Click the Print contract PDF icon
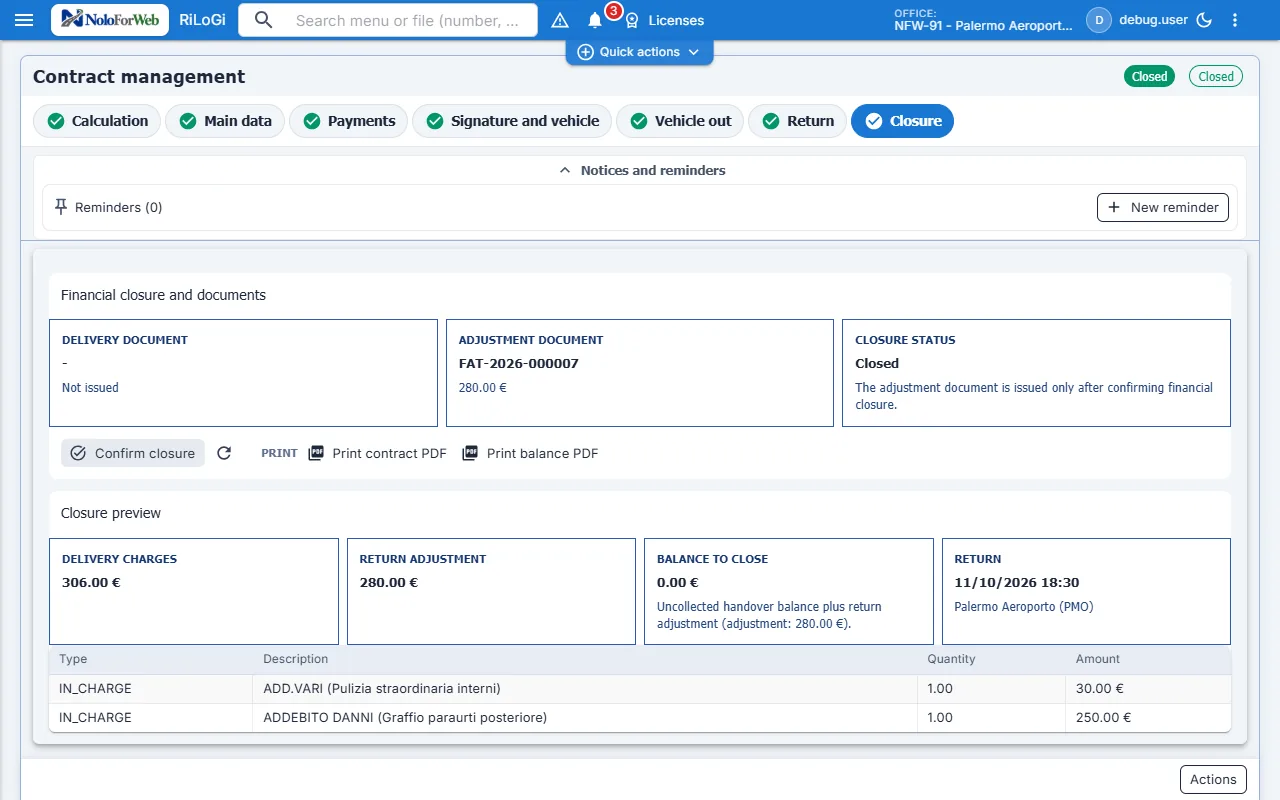 pyautogui.click(x=316, y=453)
